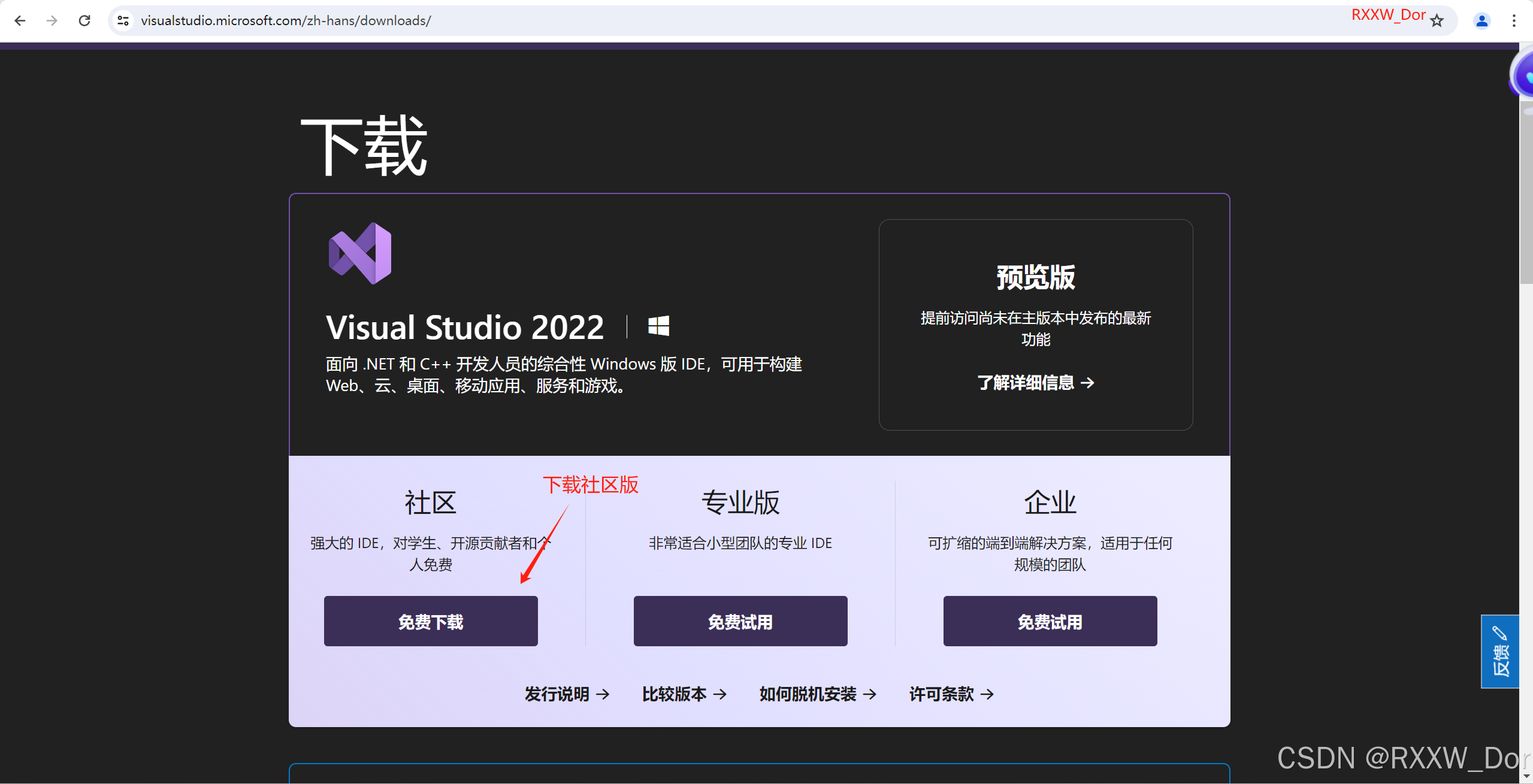Open the 发行说明 link
The height and width of the screenshot is (784, 1533).
pos(567,694)
